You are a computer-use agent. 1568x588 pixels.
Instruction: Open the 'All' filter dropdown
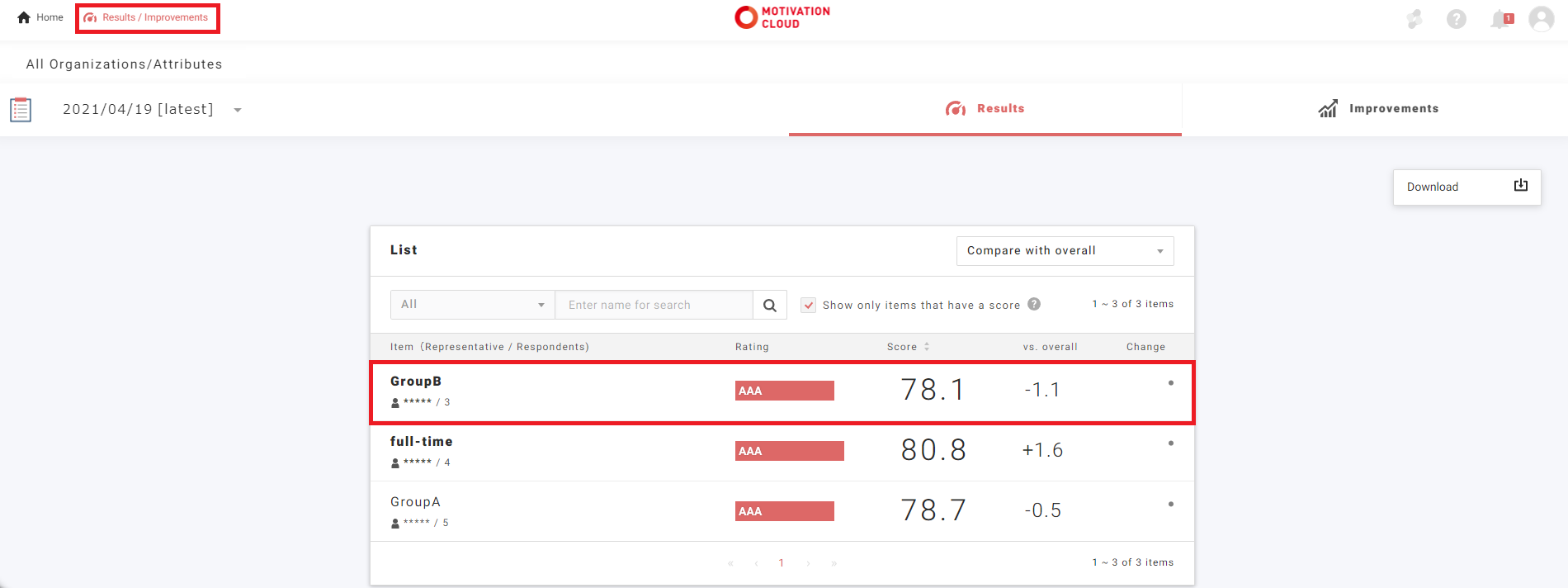pos(472,305)
